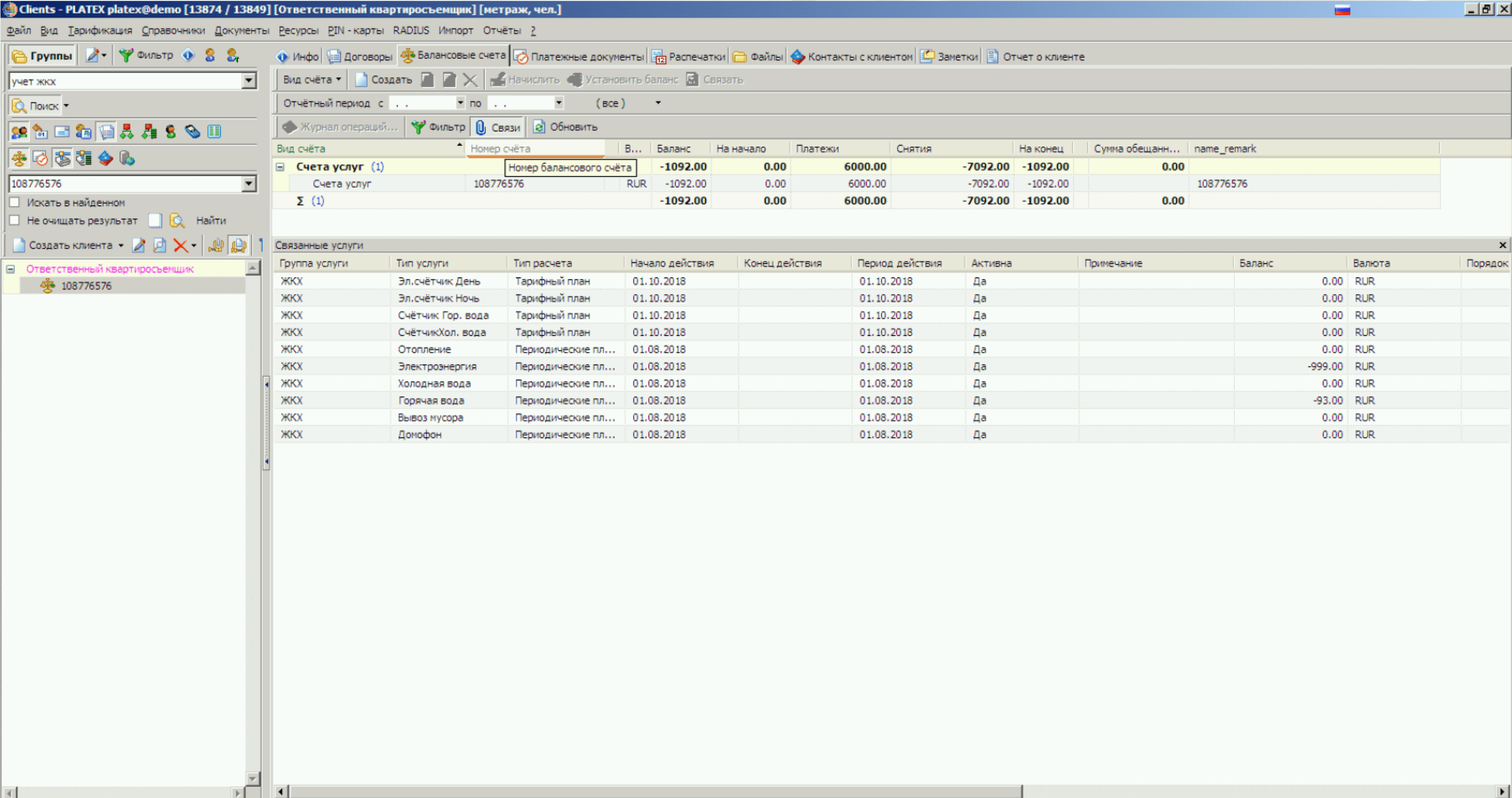The height and width of the screenshot is (798, 1512).
Task: Click the Создать account button
Action: (384, 79)
